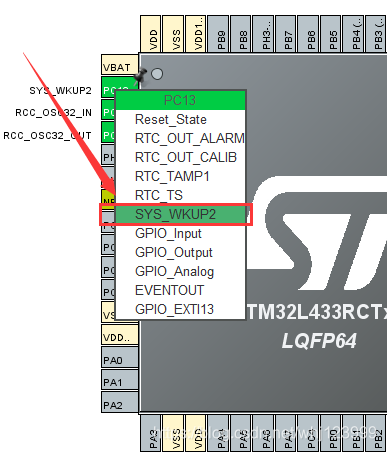Click the pushpin icon beside PC13
This screenshot has width=387, height=452.
[140, 75]
